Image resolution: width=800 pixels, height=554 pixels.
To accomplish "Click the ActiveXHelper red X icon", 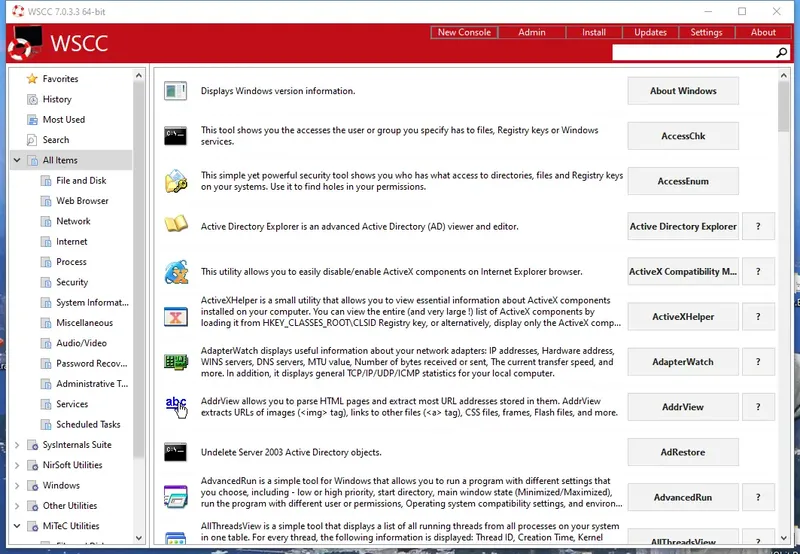I will (176, 317).
